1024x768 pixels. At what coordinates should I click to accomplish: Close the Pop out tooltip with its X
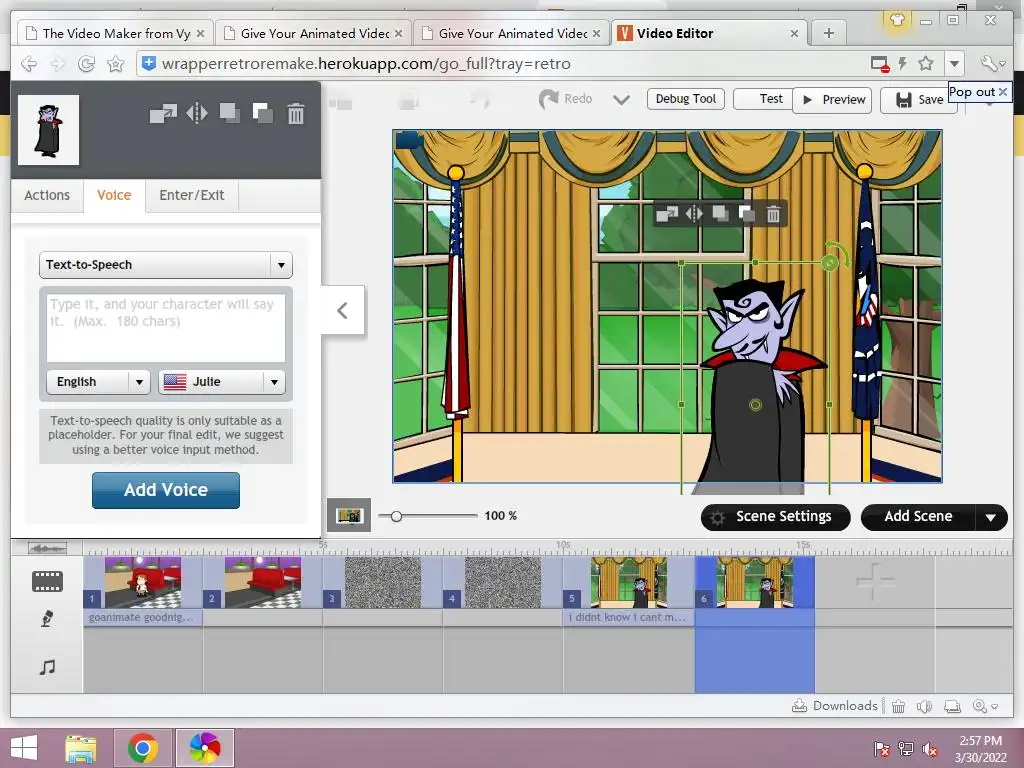click(1003, 92)
